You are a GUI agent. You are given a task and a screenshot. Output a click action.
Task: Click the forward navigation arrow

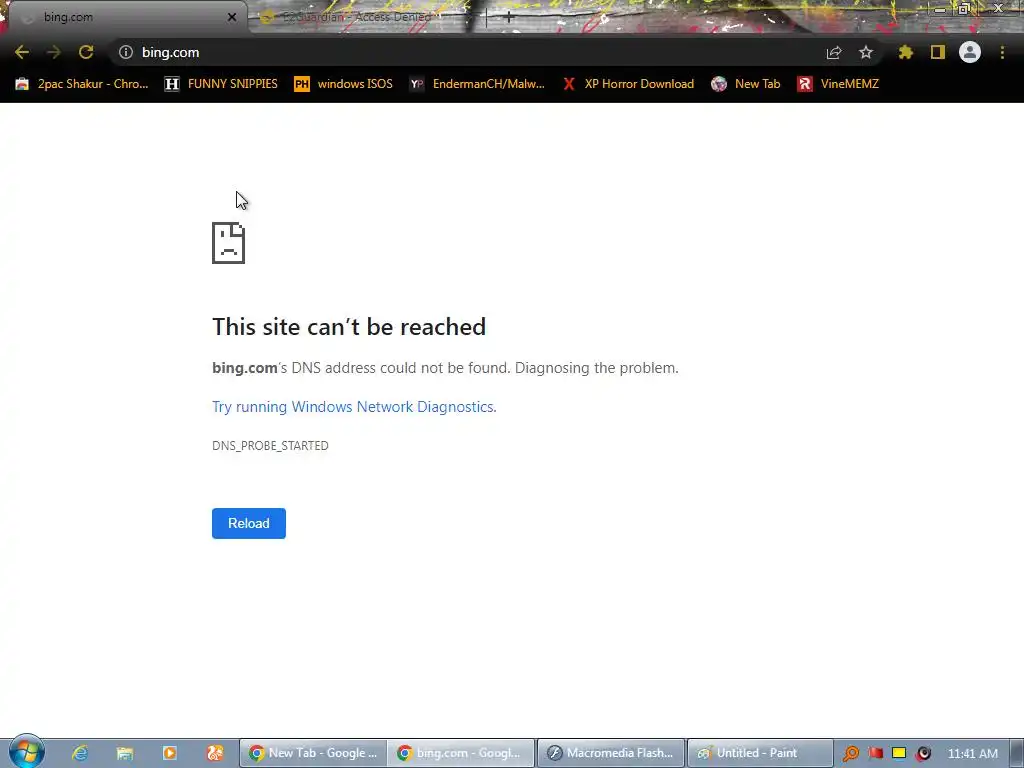(54, 52)
